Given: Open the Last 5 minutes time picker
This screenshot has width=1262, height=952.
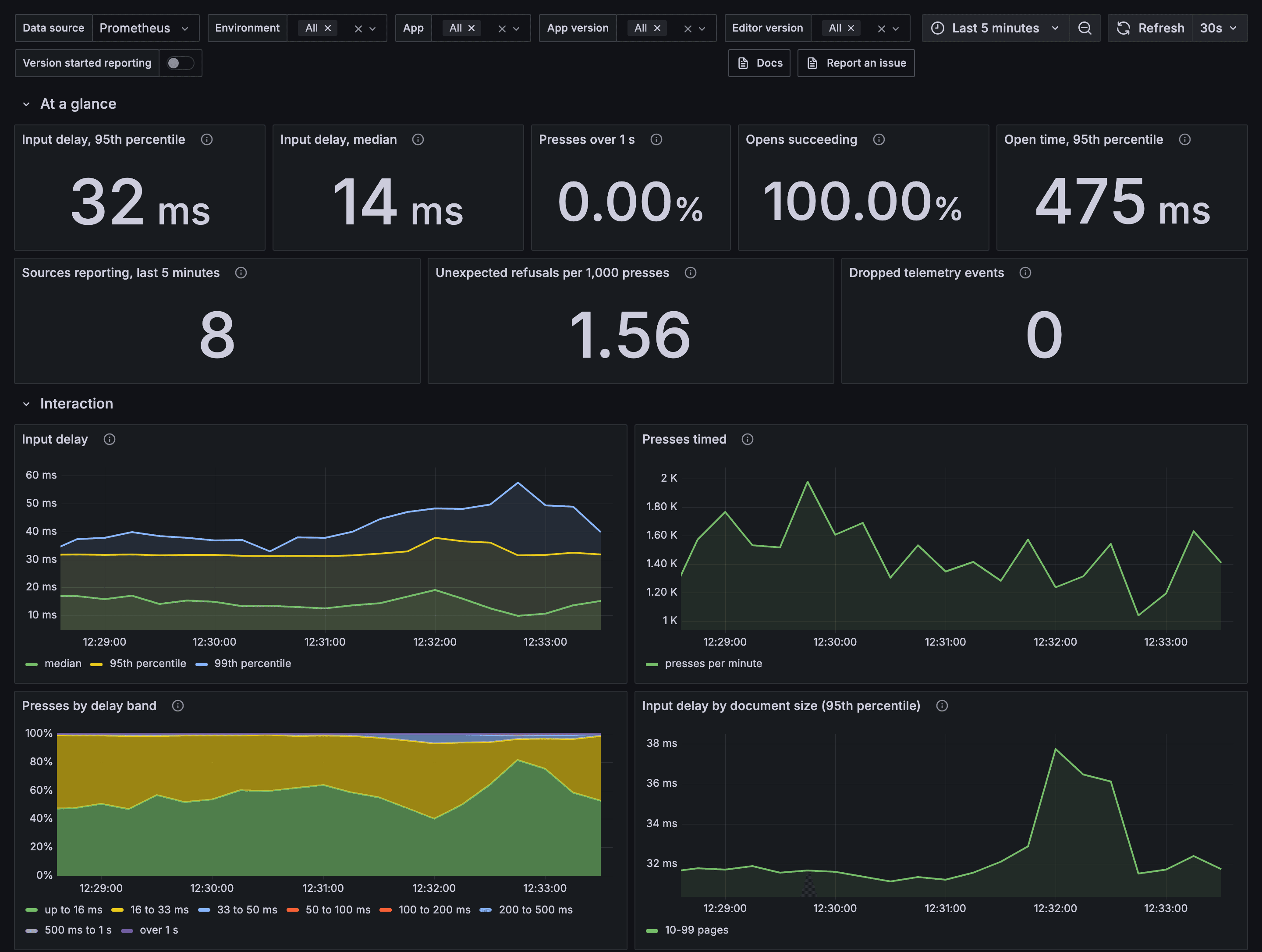Looking at the screenshot, I should [x=996, y=28].
